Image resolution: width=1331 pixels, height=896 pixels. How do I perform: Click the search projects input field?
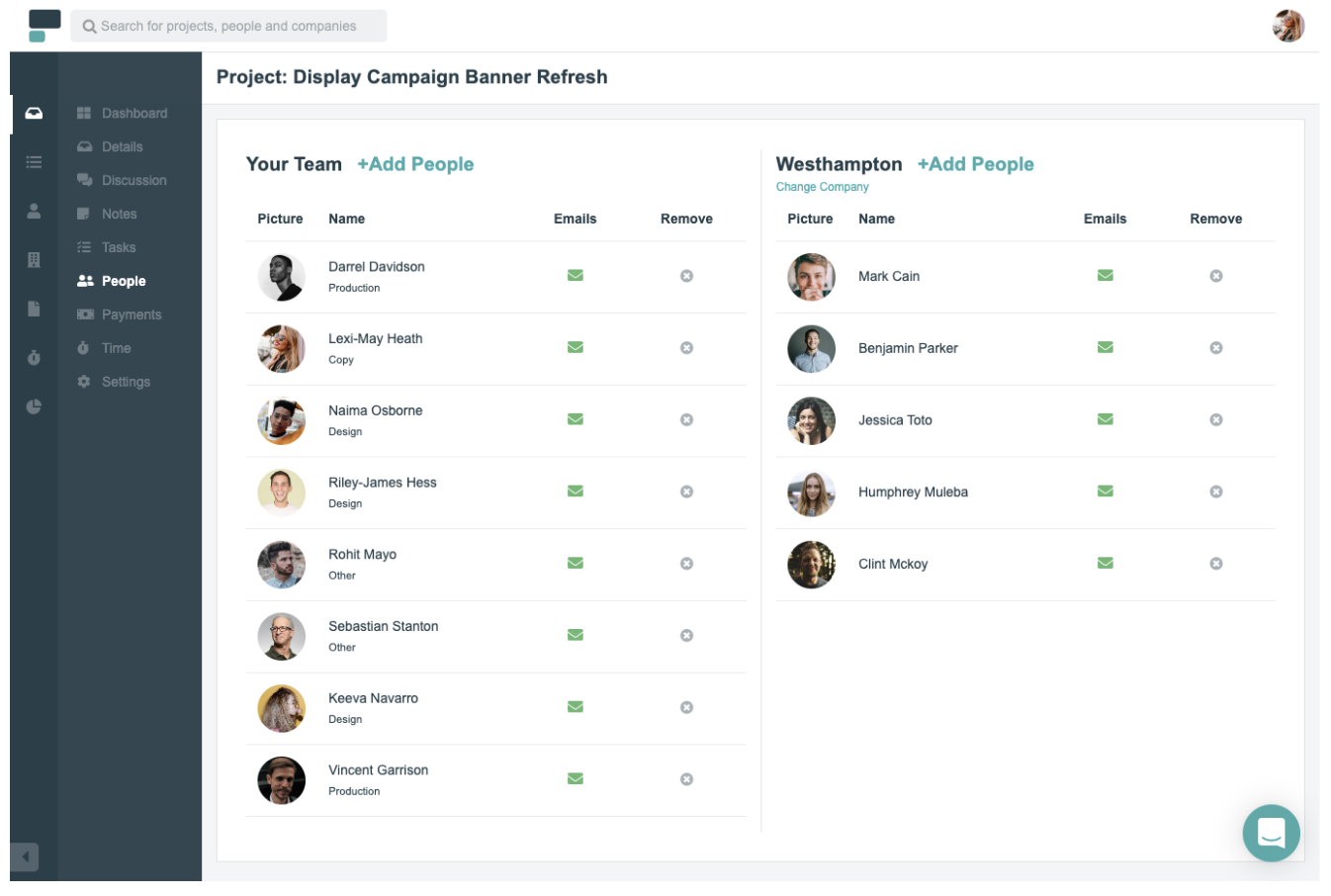pyautogui.click(x=228, y=26)
